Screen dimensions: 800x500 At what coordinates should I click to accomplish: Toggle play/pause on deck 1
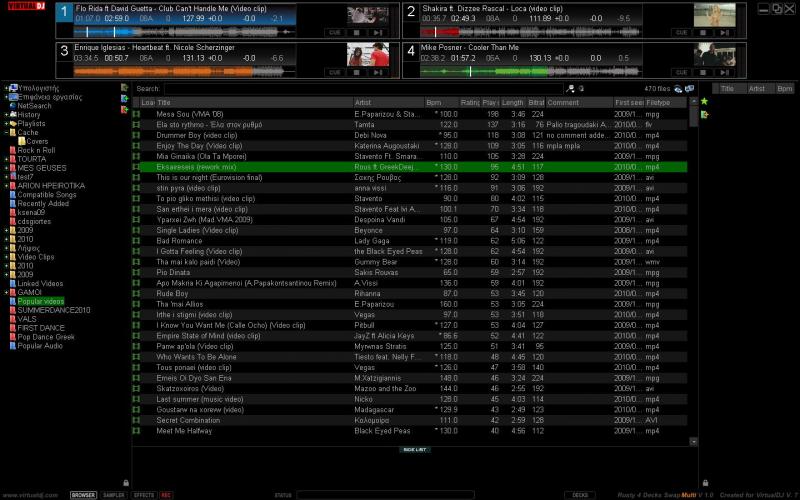(378, 33)
